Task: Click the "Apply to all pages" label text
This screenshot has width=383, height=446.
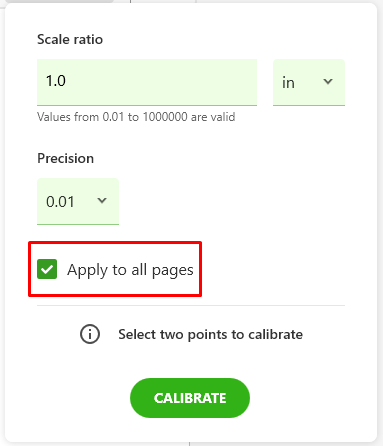Action: [130, 270]
